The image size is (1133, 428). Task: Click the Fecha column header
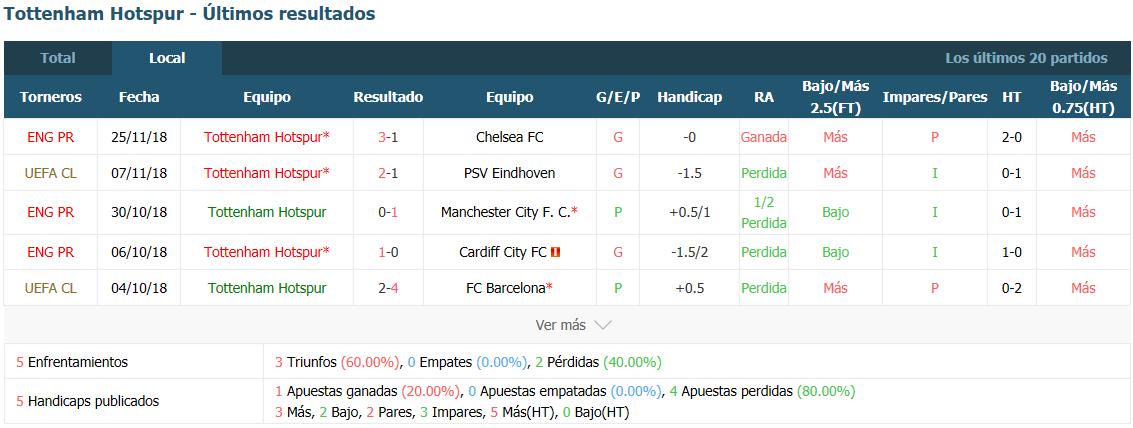point(139,97)
